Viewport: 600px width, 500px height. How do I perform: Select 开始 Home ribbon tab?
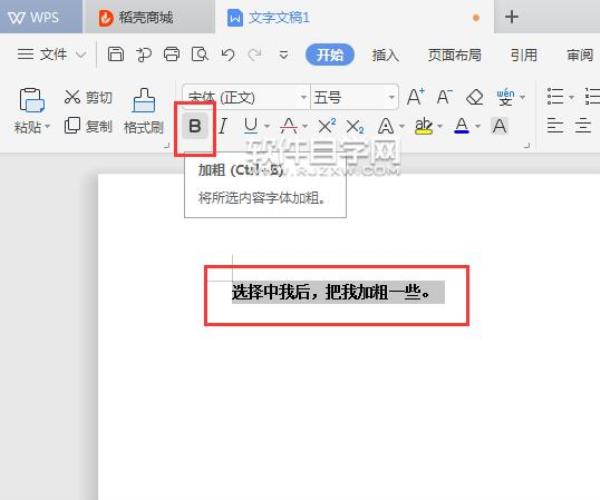329,55
